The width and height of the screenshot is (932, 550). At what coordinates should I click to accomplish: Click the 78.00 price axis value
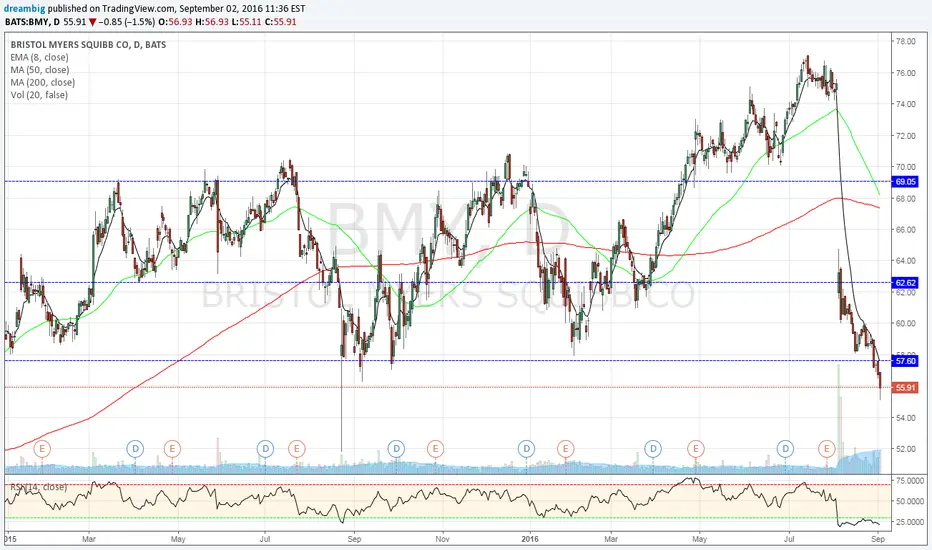(x=906, y=41)
